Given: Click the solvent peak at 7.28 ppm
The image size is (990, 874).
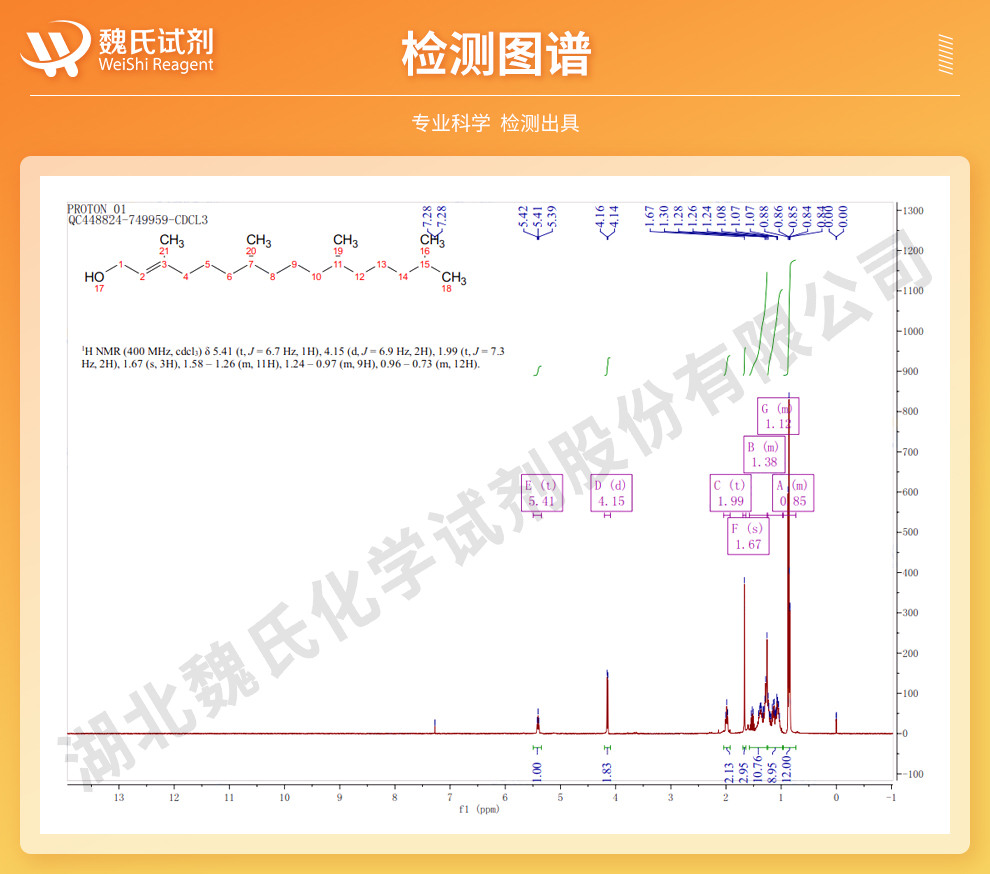Looking at the screenshot, I should [434, 725].
